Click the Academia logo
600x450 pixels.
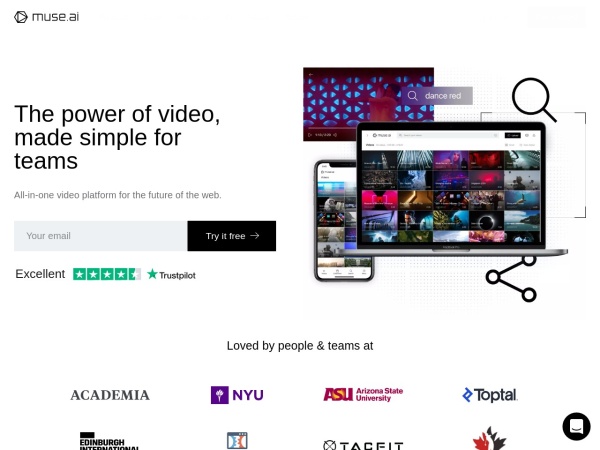pyautogui.click(x=110, y=395)
